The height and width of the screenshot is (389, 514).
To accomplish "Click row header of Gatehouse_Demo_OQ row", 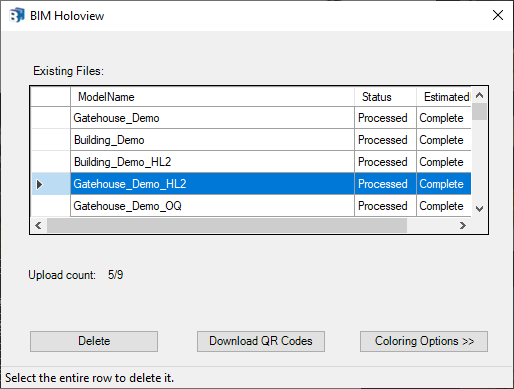I will pyautogui.click(x=51, y=206).
